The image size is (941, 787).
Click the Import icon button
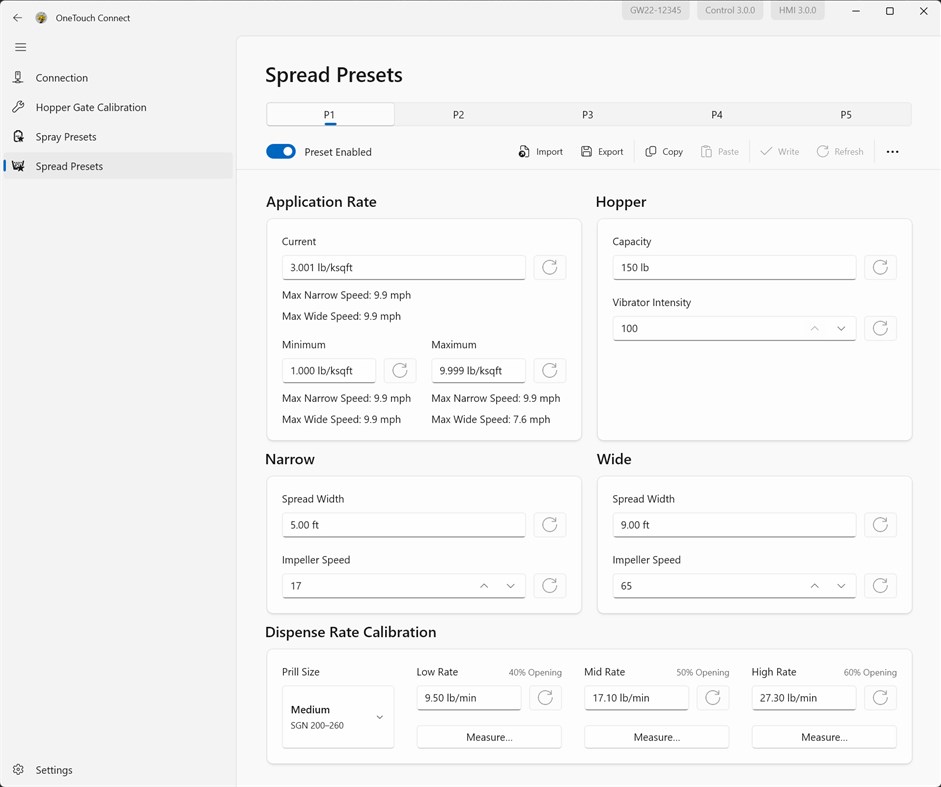541,152
